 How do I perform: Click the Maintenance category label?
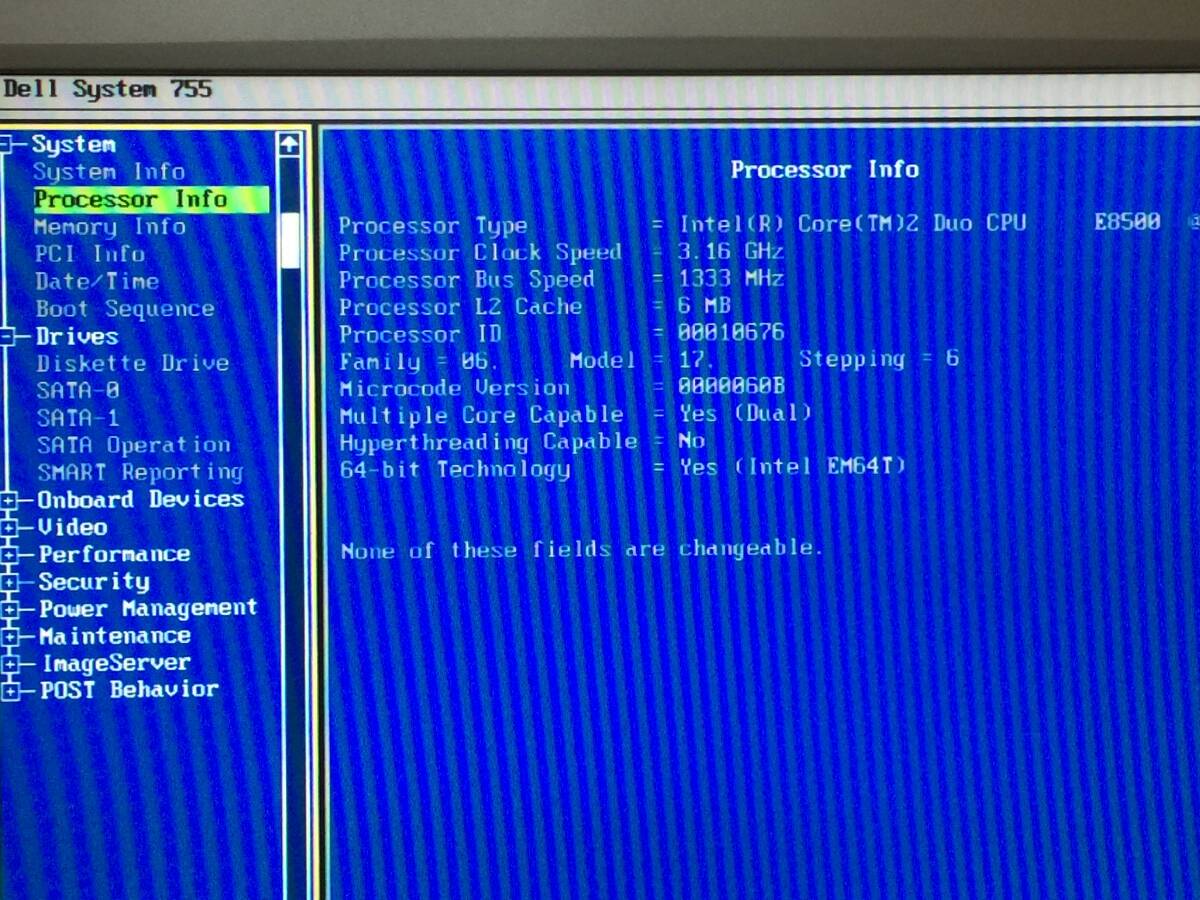[x=114, y=636]
